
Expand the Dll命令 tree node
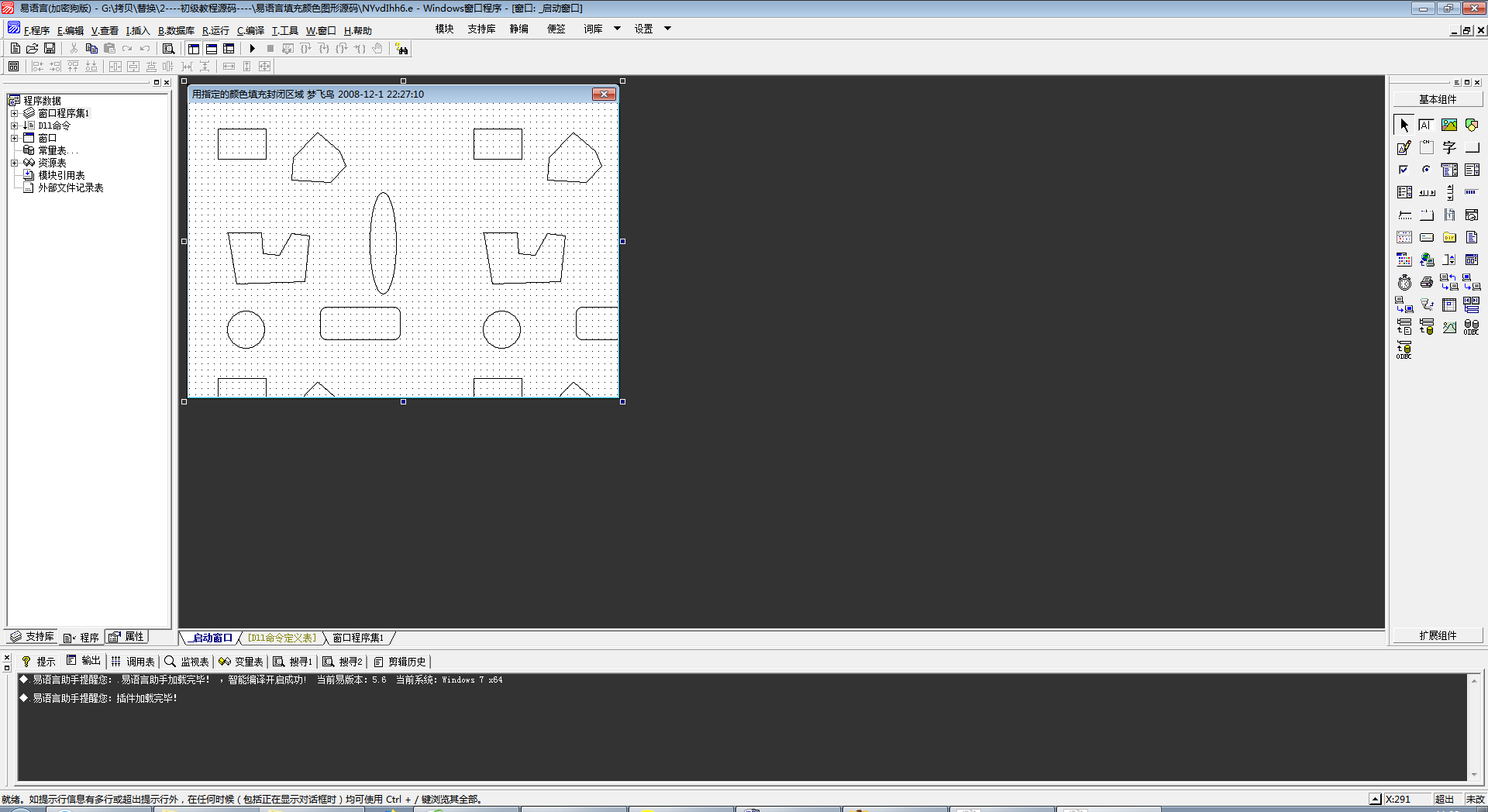[14, 126]
